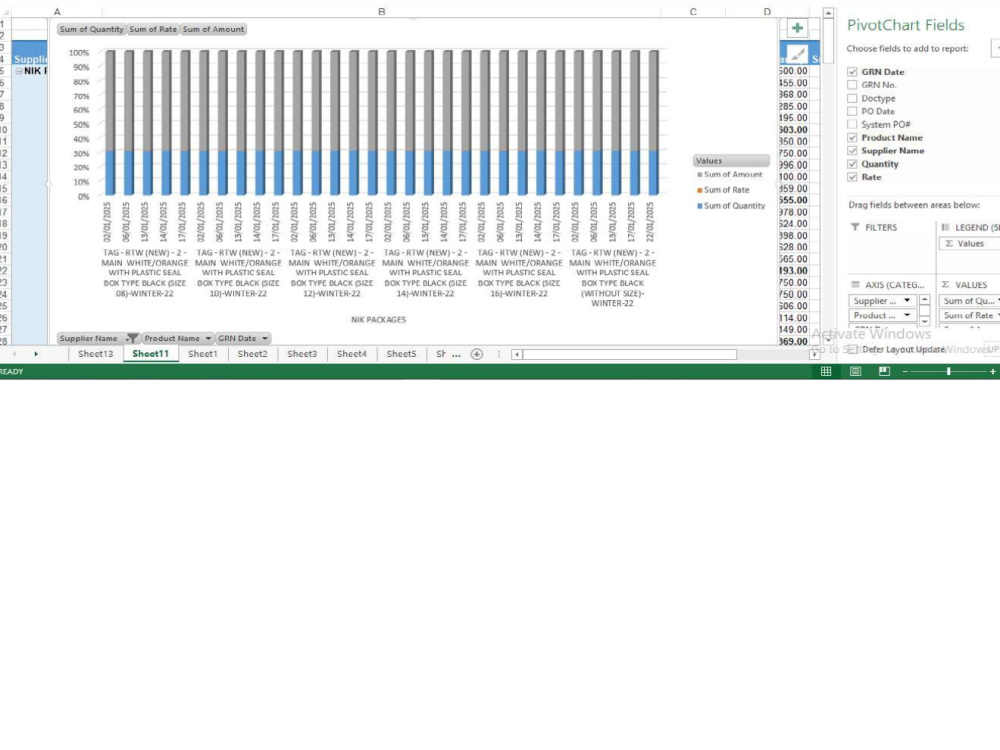1000x750 pixels.
Task: Open the Sum of Qu... values field
Action: (x=969, y=300)
